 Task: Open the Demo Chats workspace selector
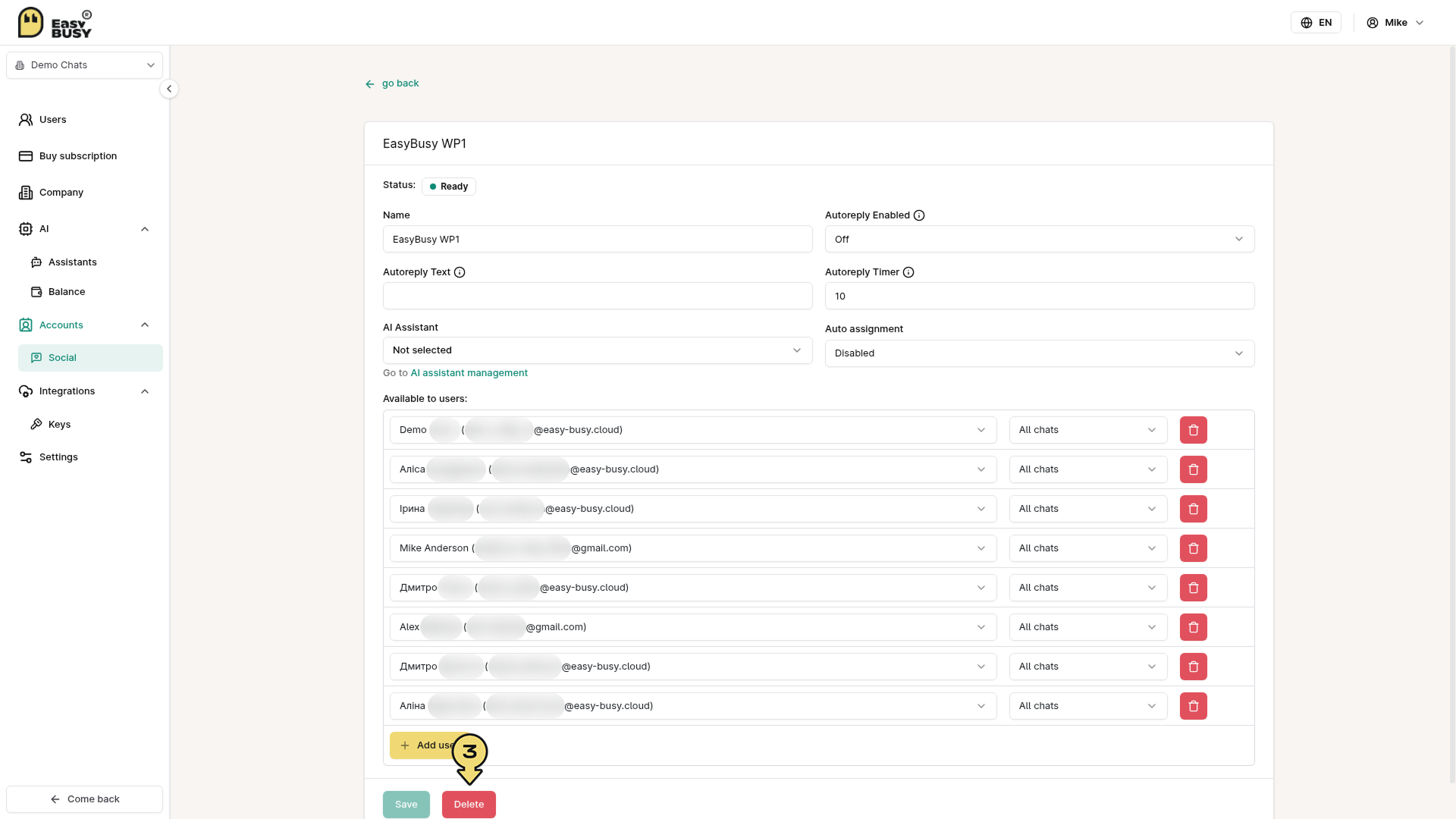[x=84, y=65]
